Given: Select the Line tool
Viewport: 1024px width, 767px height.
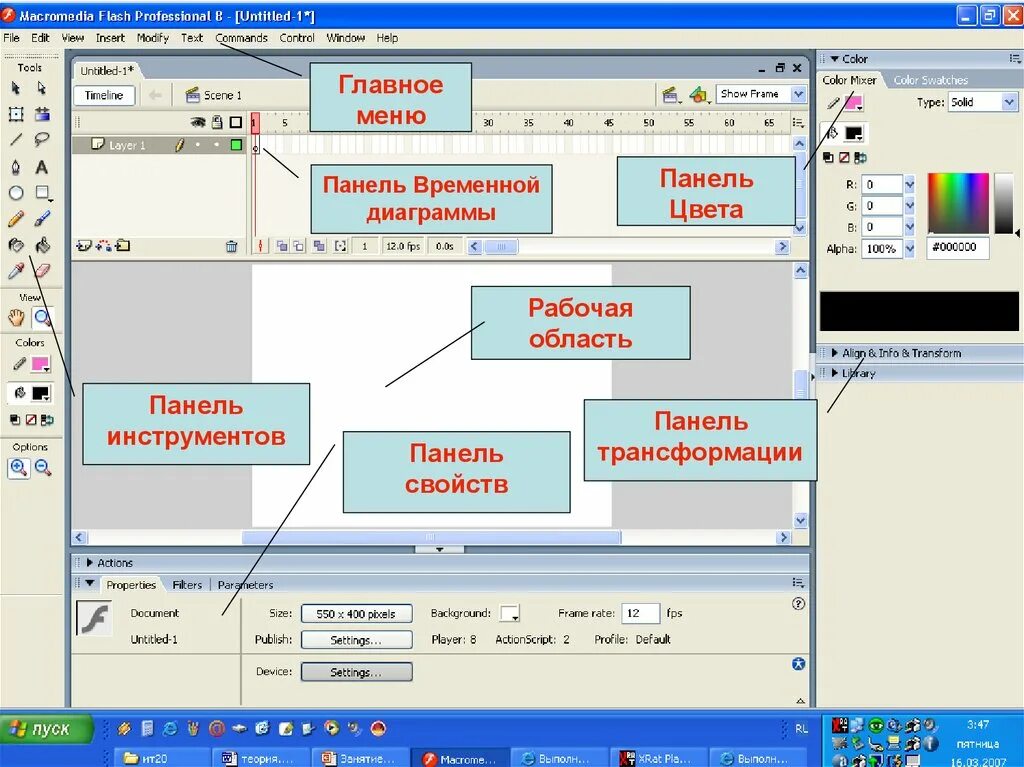Looking at the screenshot, I should [x=16, y=140].
